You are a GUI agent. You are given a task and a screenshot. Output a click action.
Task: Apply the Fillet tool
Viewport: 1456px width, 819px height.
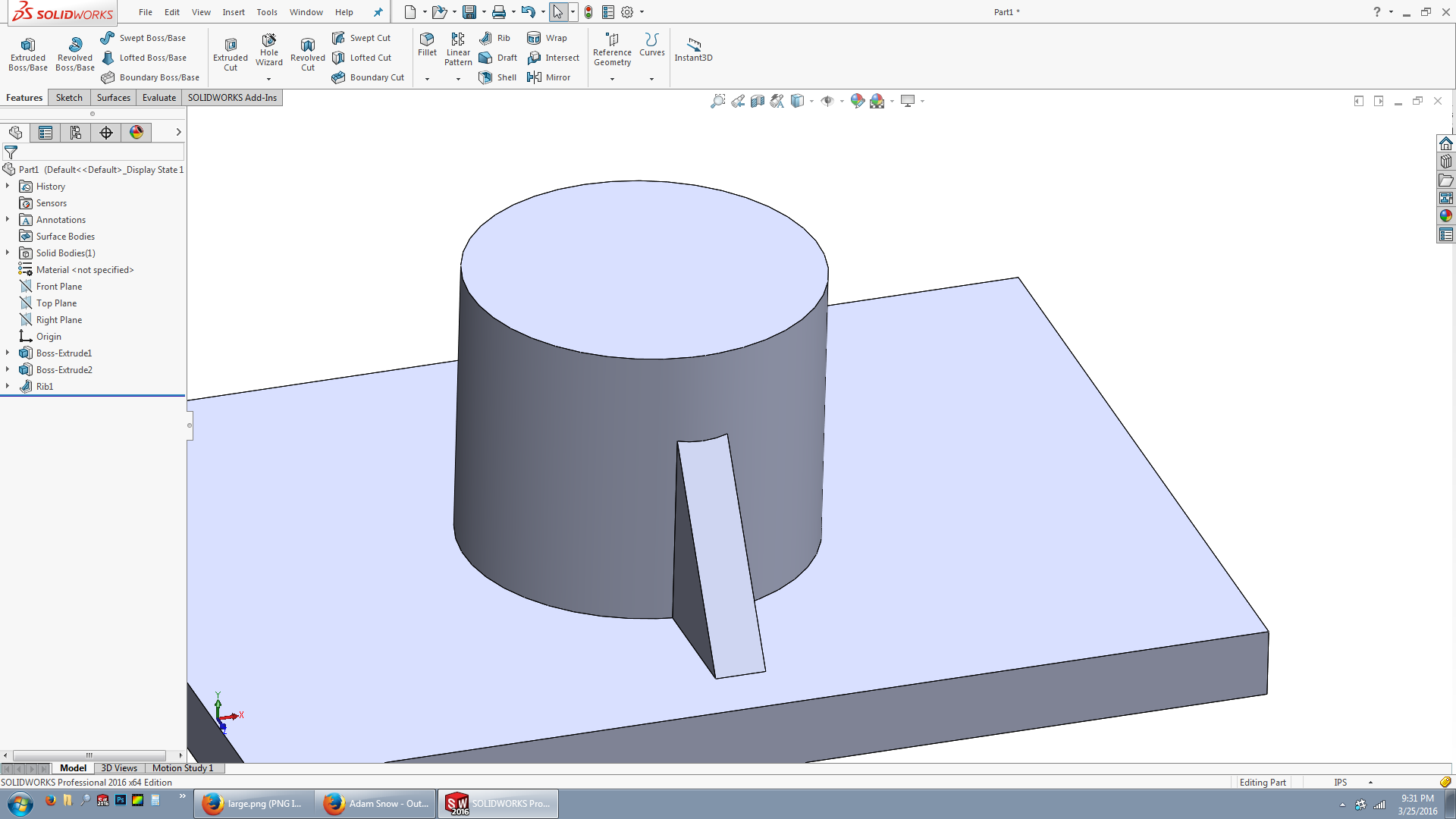coord(427,45)
